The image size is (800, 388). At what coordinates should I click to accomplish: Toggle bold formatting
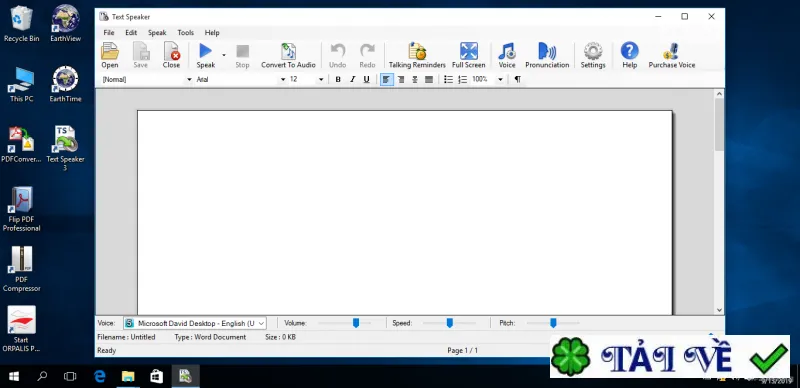point(338,80)
